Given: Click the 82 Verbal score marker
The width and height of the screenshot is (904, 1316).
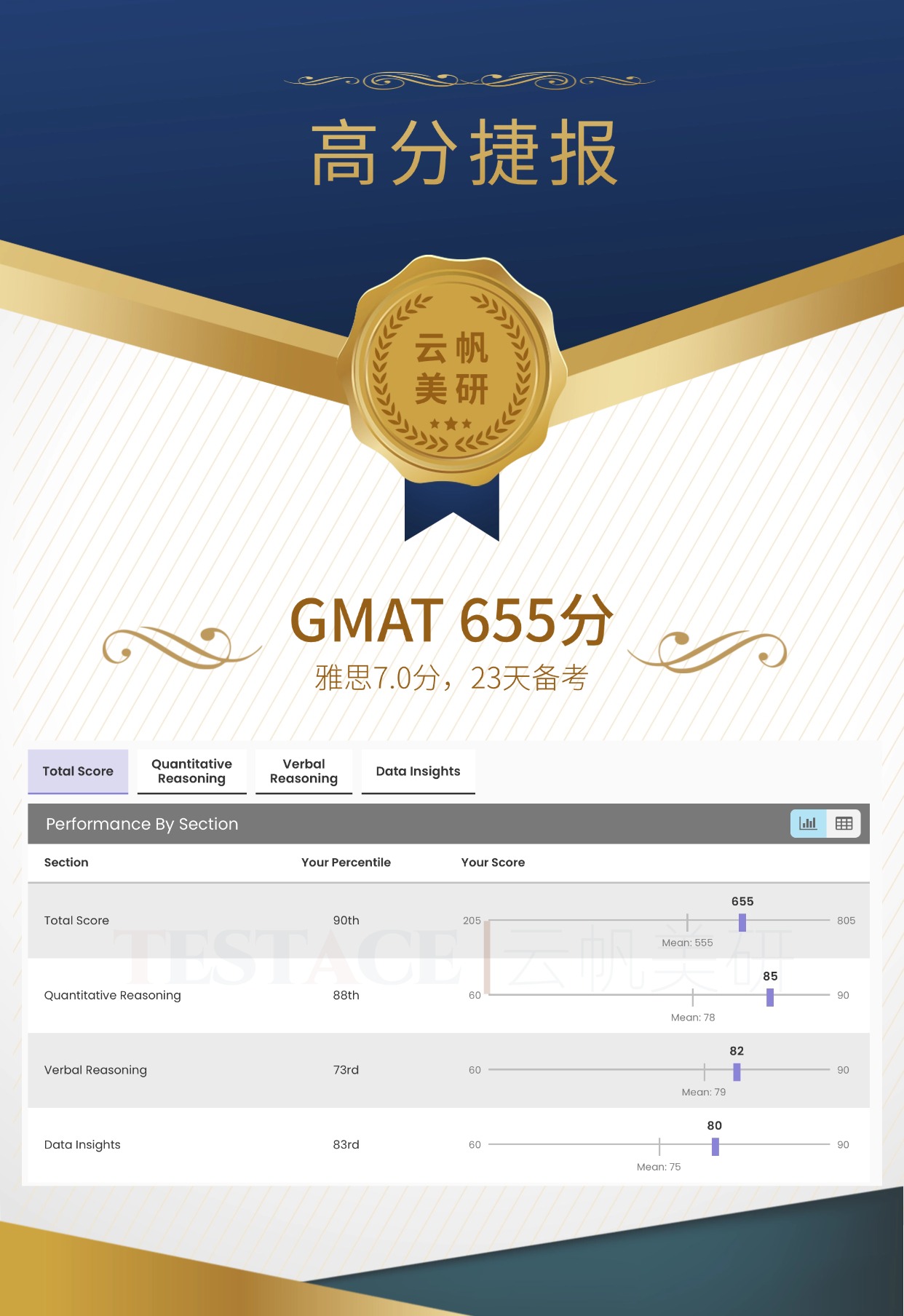Looking at the screenshot, I should [737, 1071].
